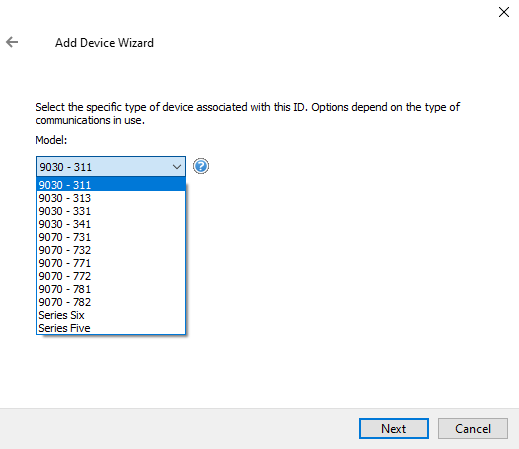Select 9070 - 781 option

coord(111,289)
